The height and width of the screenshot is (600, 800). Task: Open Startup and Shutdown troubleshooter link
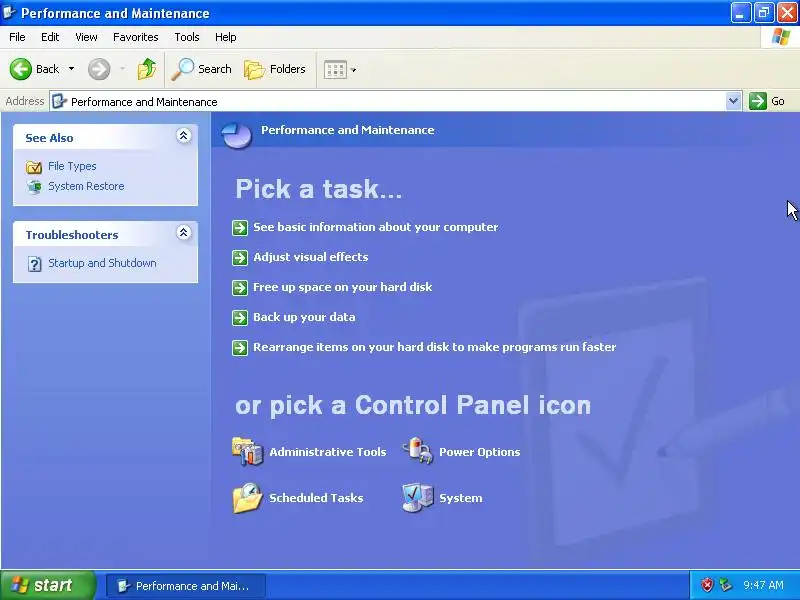click(102, 263)
